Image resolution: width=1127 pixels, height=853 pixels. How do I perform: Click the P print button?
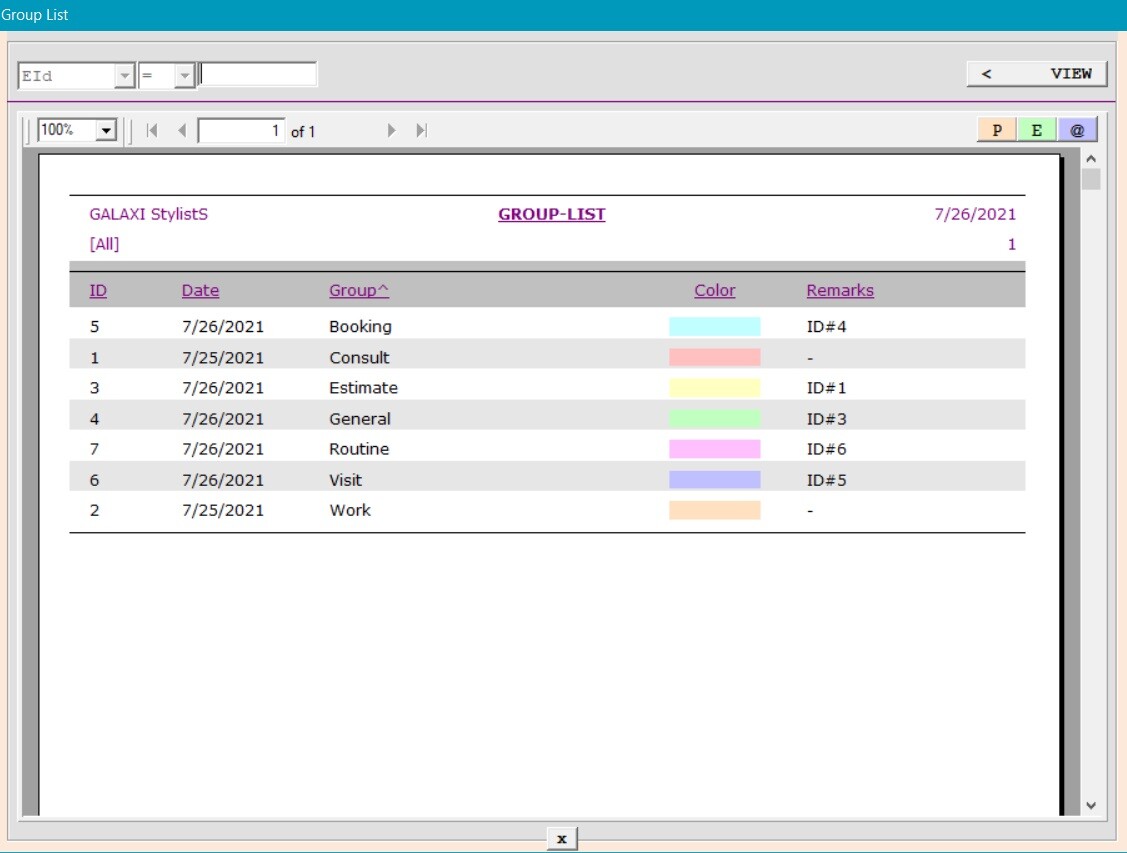(x=996, y=130)
